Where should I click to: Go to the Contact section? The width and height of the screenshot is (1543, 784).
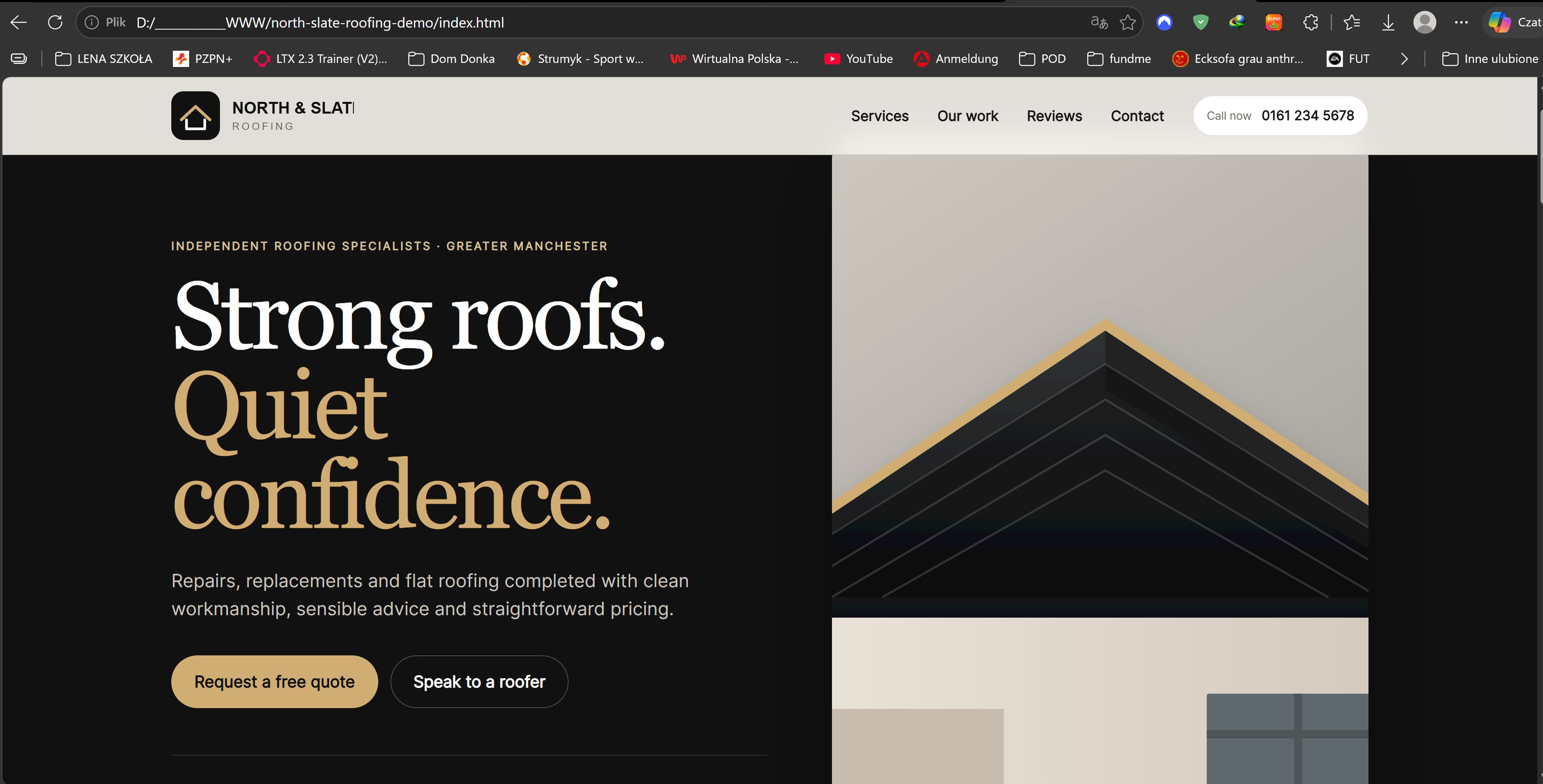pyautogui.click(x=1138, y=116)
